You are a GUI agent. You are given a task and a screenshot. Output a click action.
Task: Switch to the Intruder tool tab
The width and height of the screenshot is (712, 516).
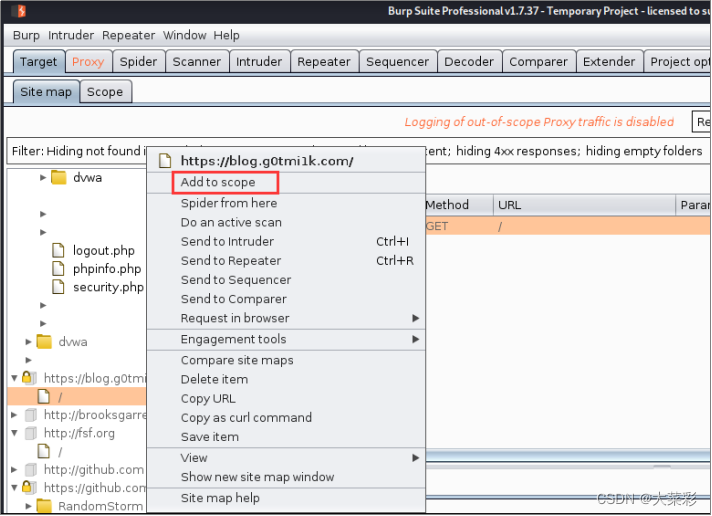click(x=259, y=62)
